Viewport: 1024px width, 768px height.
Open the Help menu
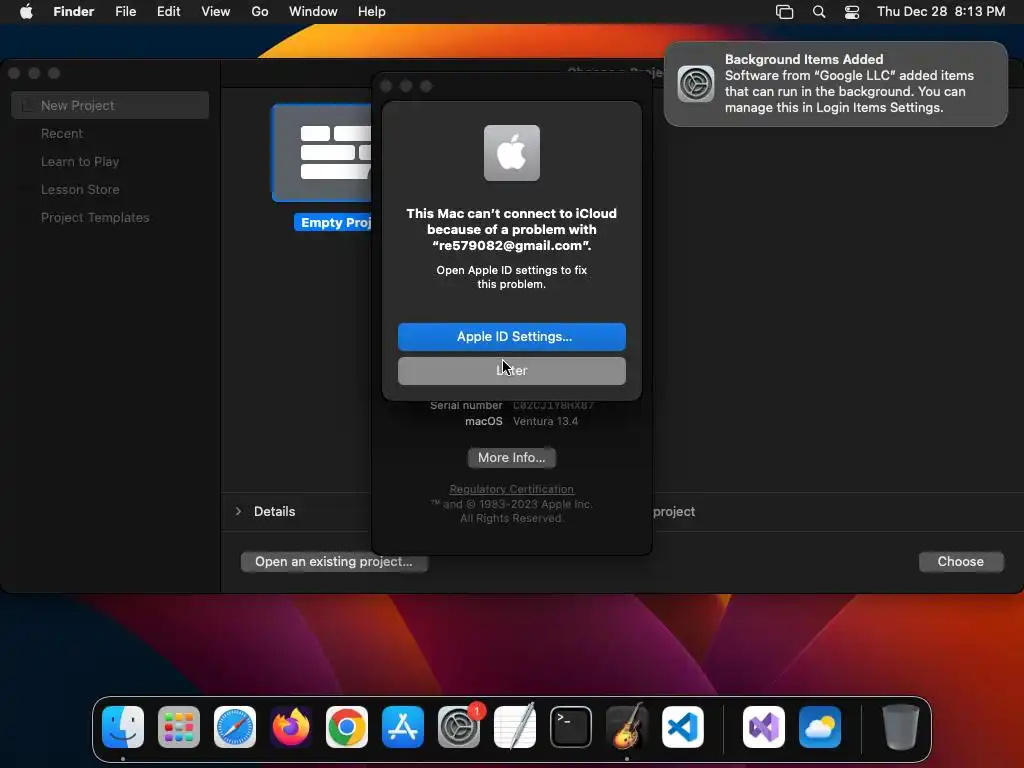pos(372,12)
